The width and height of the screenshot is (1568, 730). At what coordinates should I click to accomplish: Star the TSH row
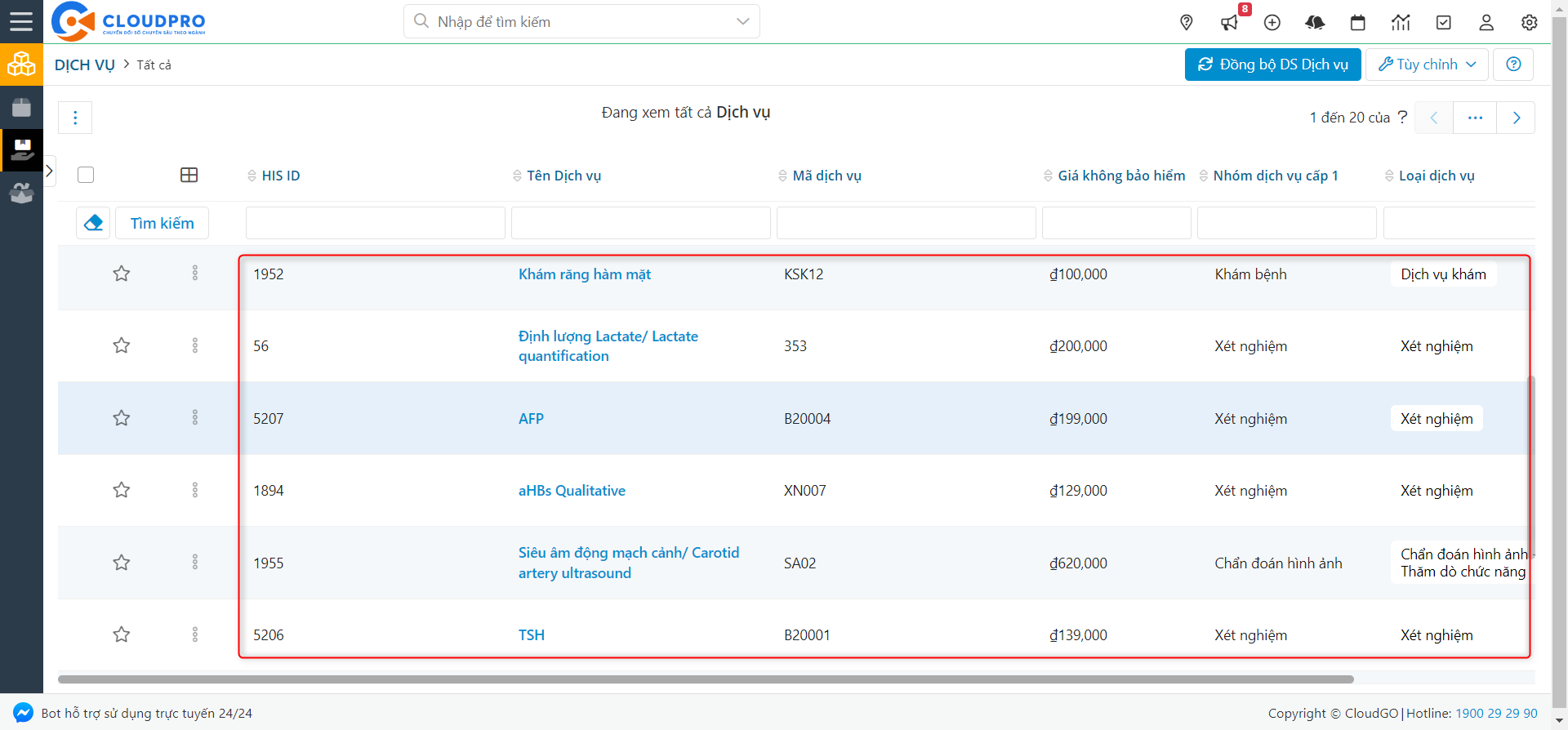tap(122, 634)
